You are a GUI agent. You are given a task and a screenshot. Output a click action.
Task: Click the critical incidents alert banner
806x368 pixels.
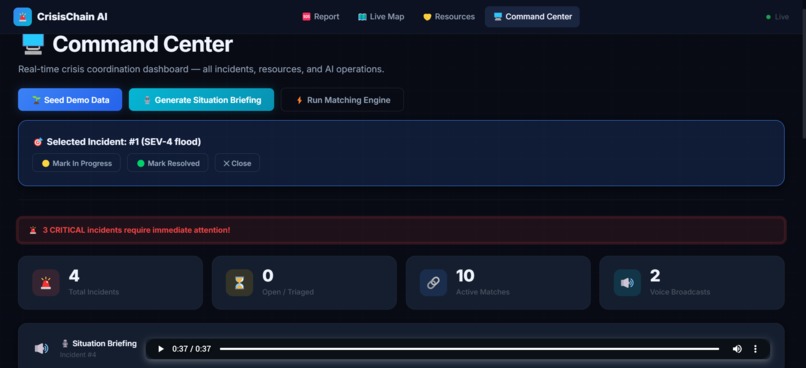[401, 230]
